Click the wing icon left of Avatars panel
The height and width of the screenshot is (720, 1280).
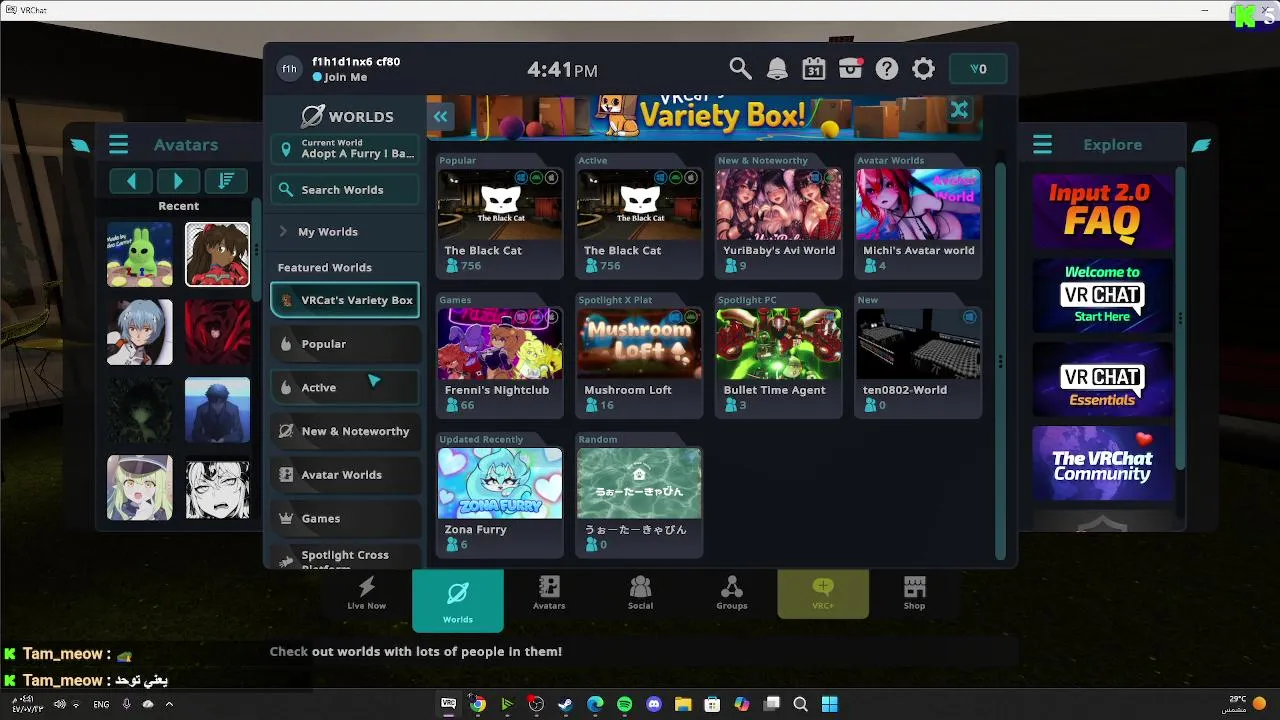pos(80,145)
